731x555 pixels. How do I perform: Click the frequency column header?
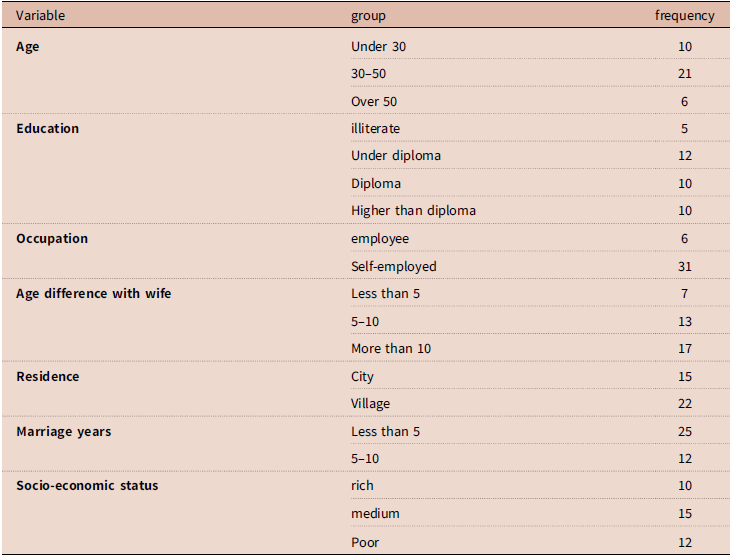tap(684, 16)
